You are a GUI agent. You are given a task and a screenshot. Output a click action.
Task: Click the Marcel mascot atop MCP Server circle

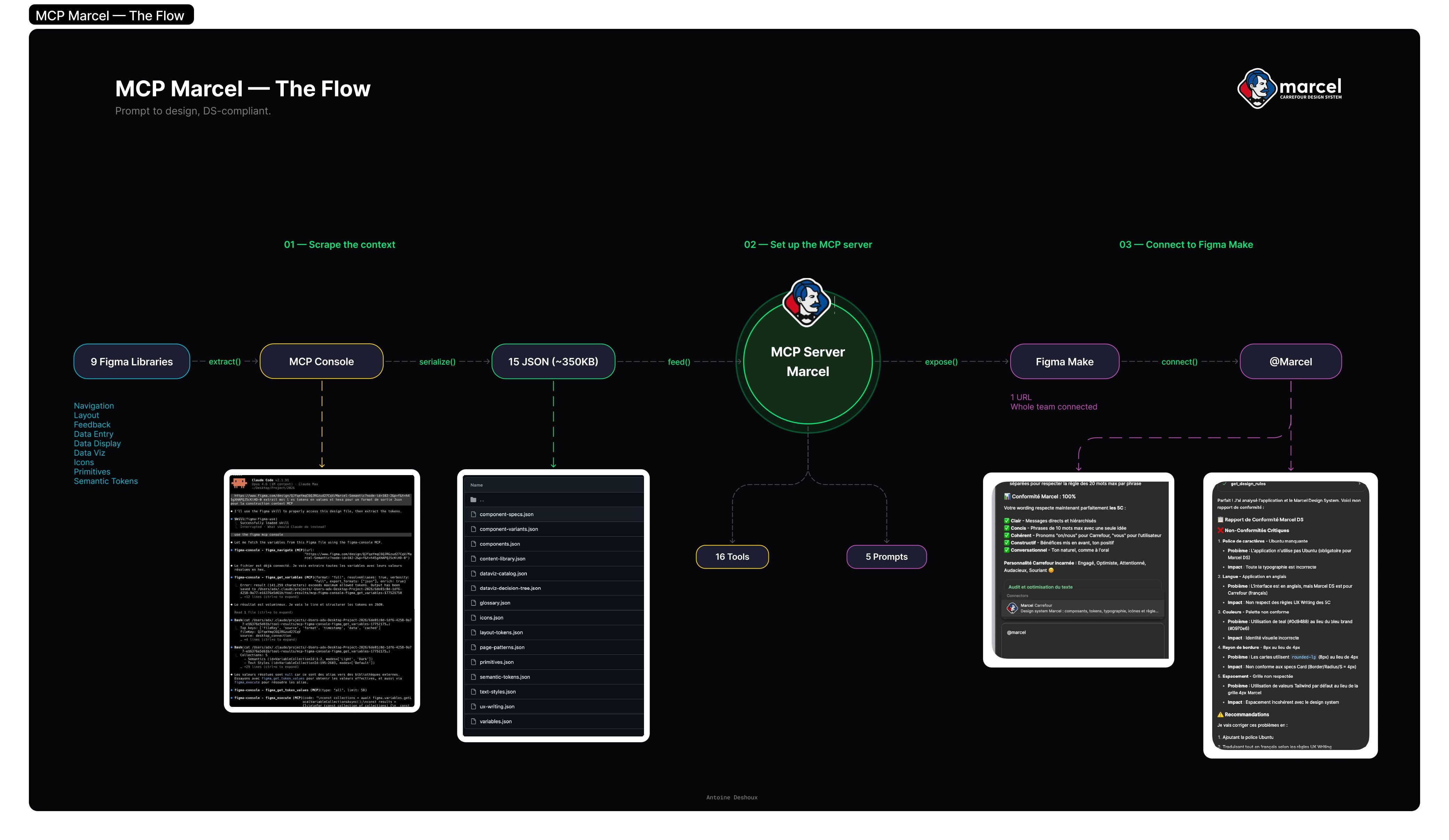(806, 303)
